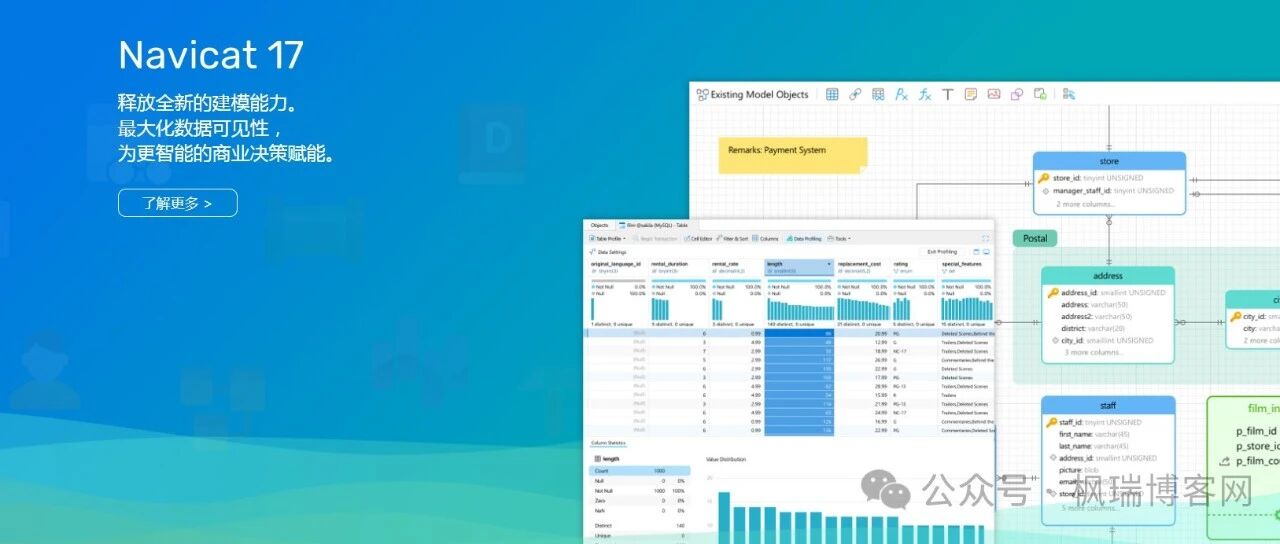This screenshot has width=1280, height=544.
Task: Click the district varchar(20) field
Action: click(1093, 328)
